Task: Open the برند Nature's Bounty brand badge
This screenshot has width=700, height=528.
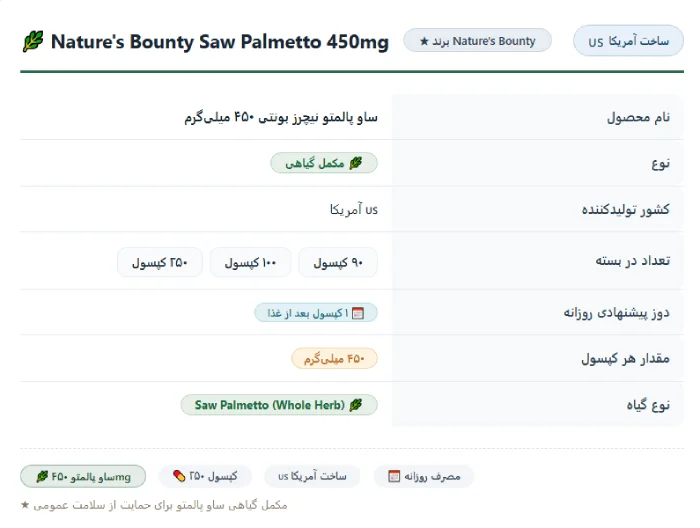Action: click(x=477, y=41)
